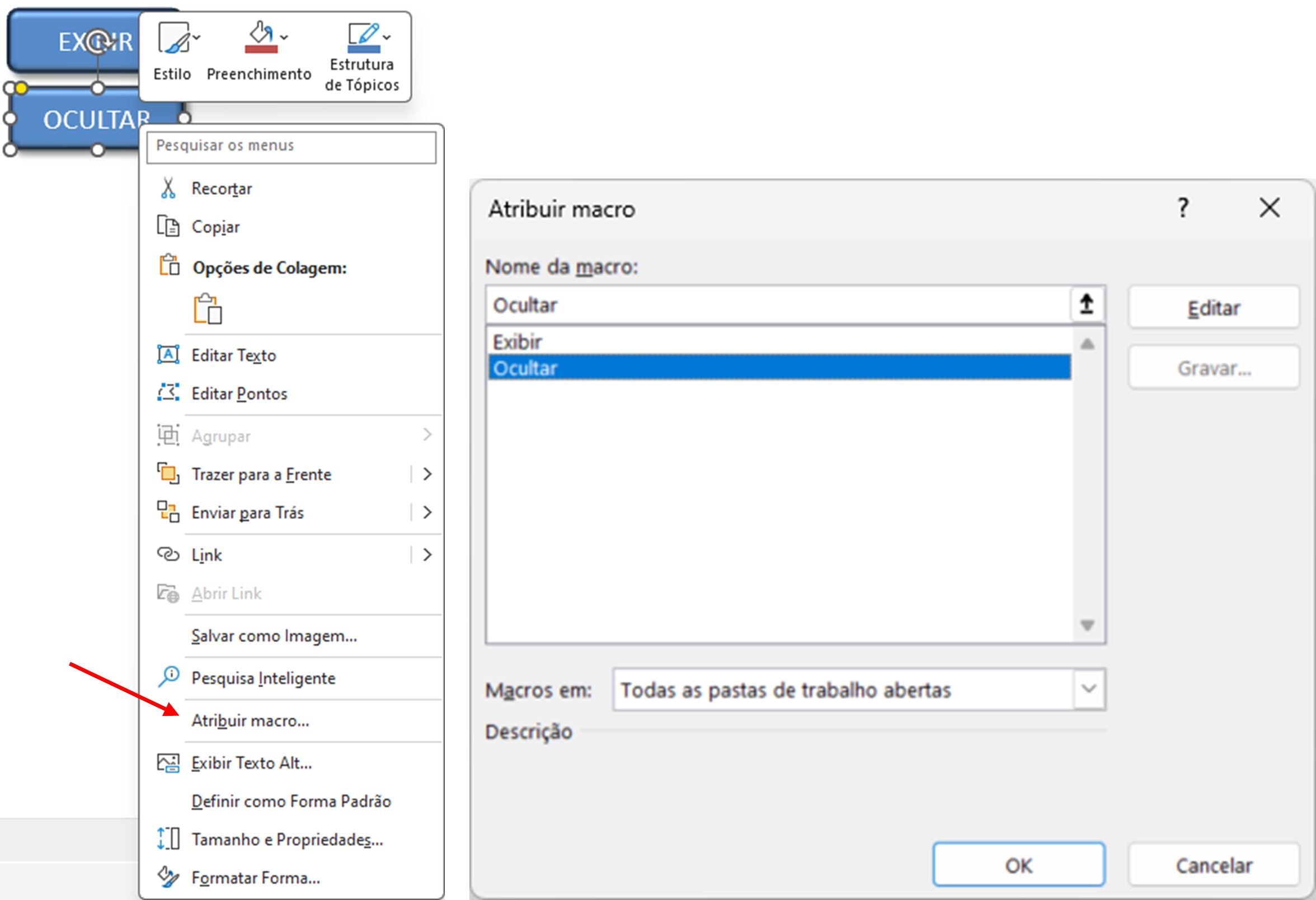
Task: Click the Gravar... button
Action: pos(1214,368)
